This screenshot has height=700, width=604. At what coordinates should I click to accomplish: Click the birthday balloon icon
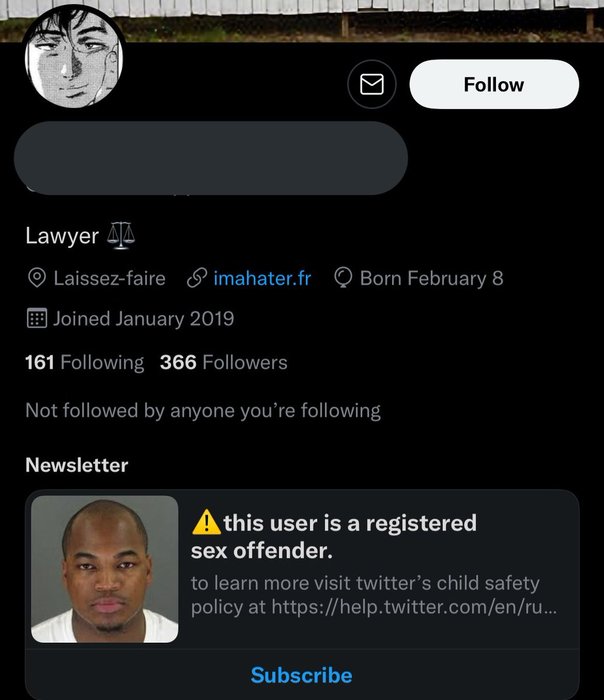tap(342, 278)
